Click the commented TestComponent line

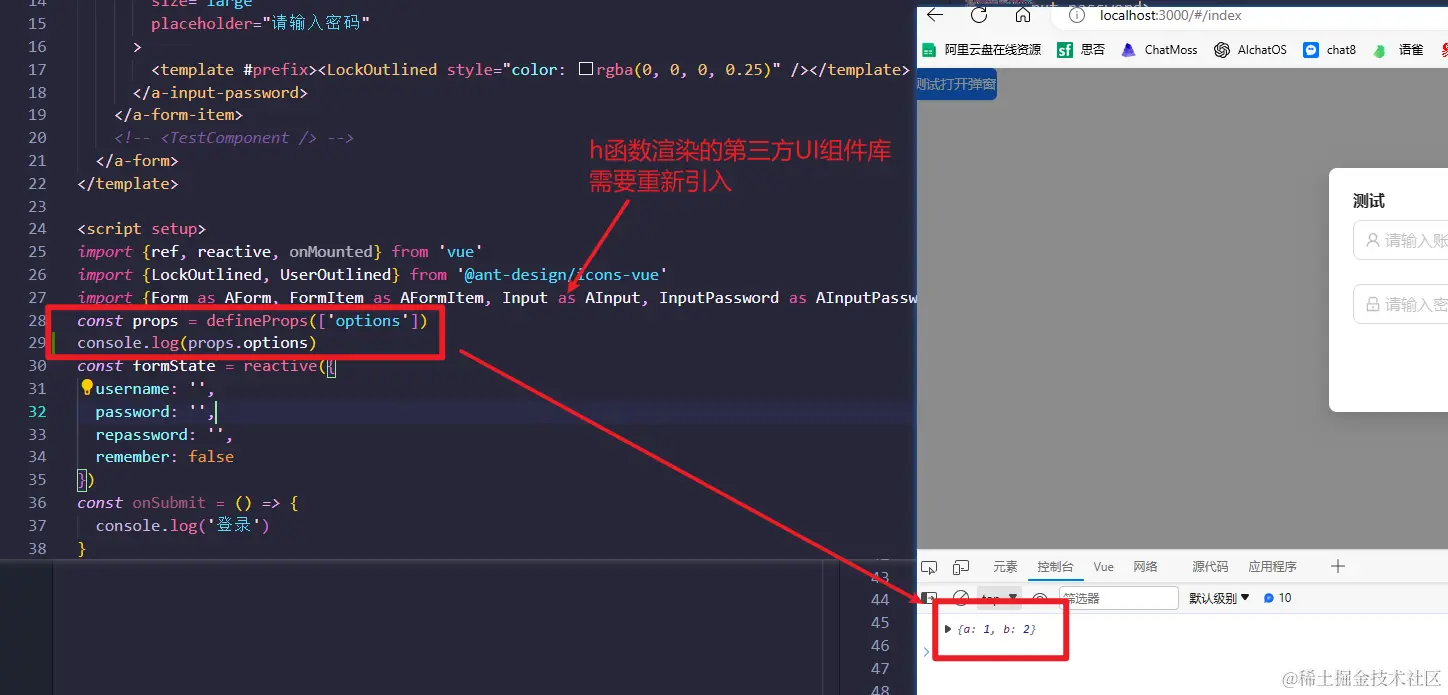click(234, 138)
